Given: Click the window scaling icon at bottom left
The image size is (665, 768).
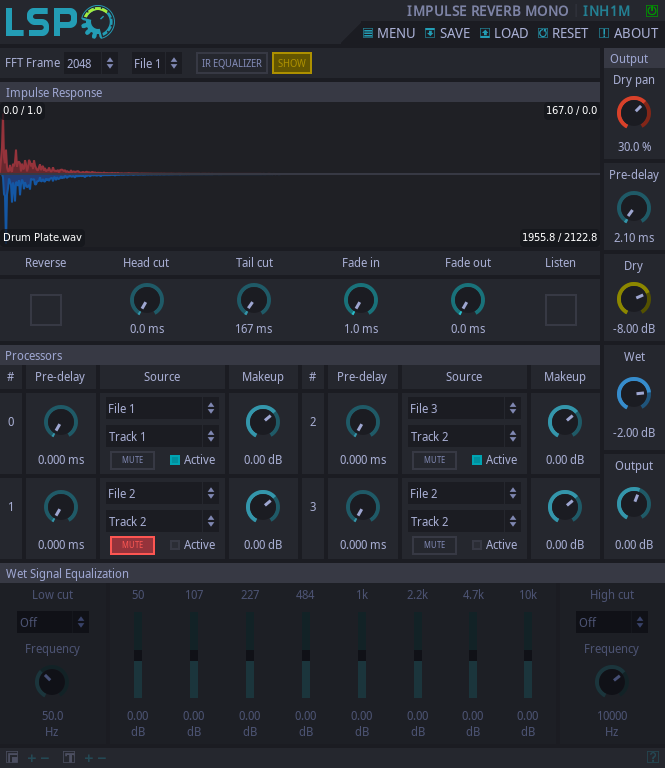Looking at the screenshot, I should pos(12,758).
